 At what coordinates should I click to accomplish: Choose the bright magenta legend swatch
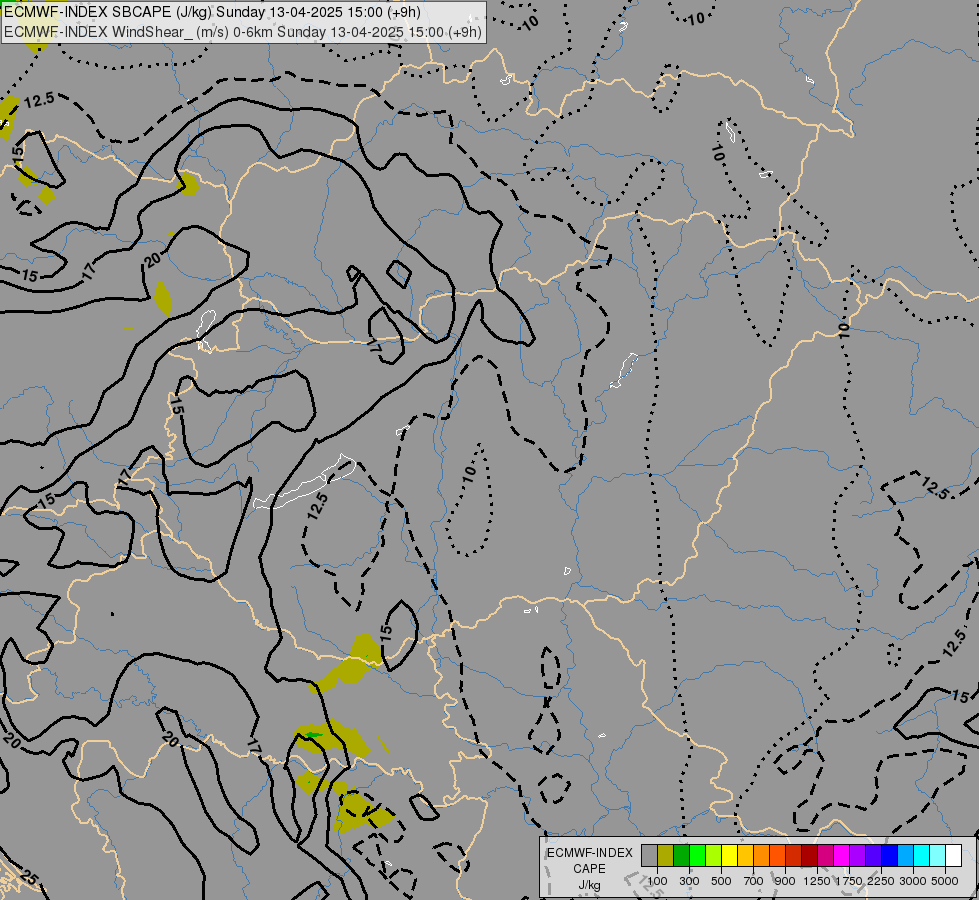point(842,855)
